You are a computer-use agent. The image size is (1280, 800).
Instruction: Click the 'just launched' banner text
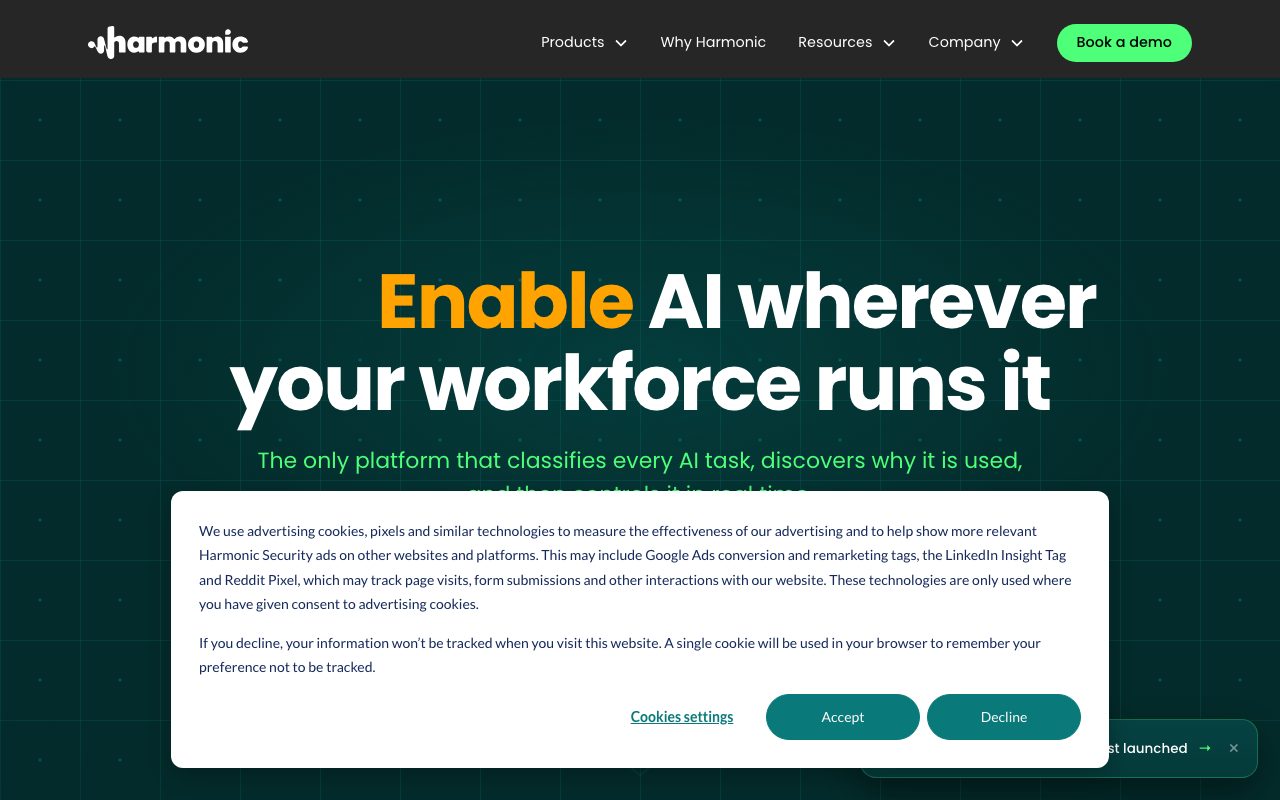pos(1148,748)
